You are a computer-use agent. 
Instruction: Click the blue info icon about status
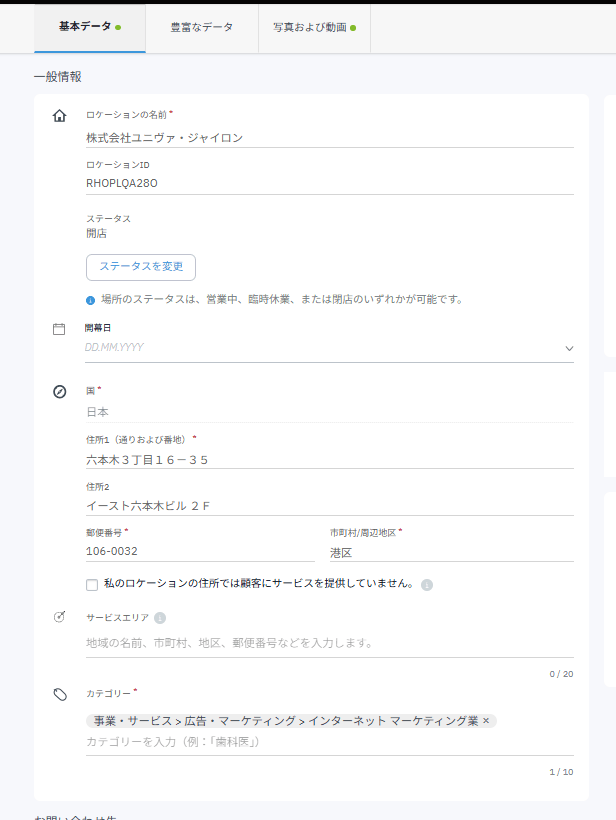coord(91,299)
